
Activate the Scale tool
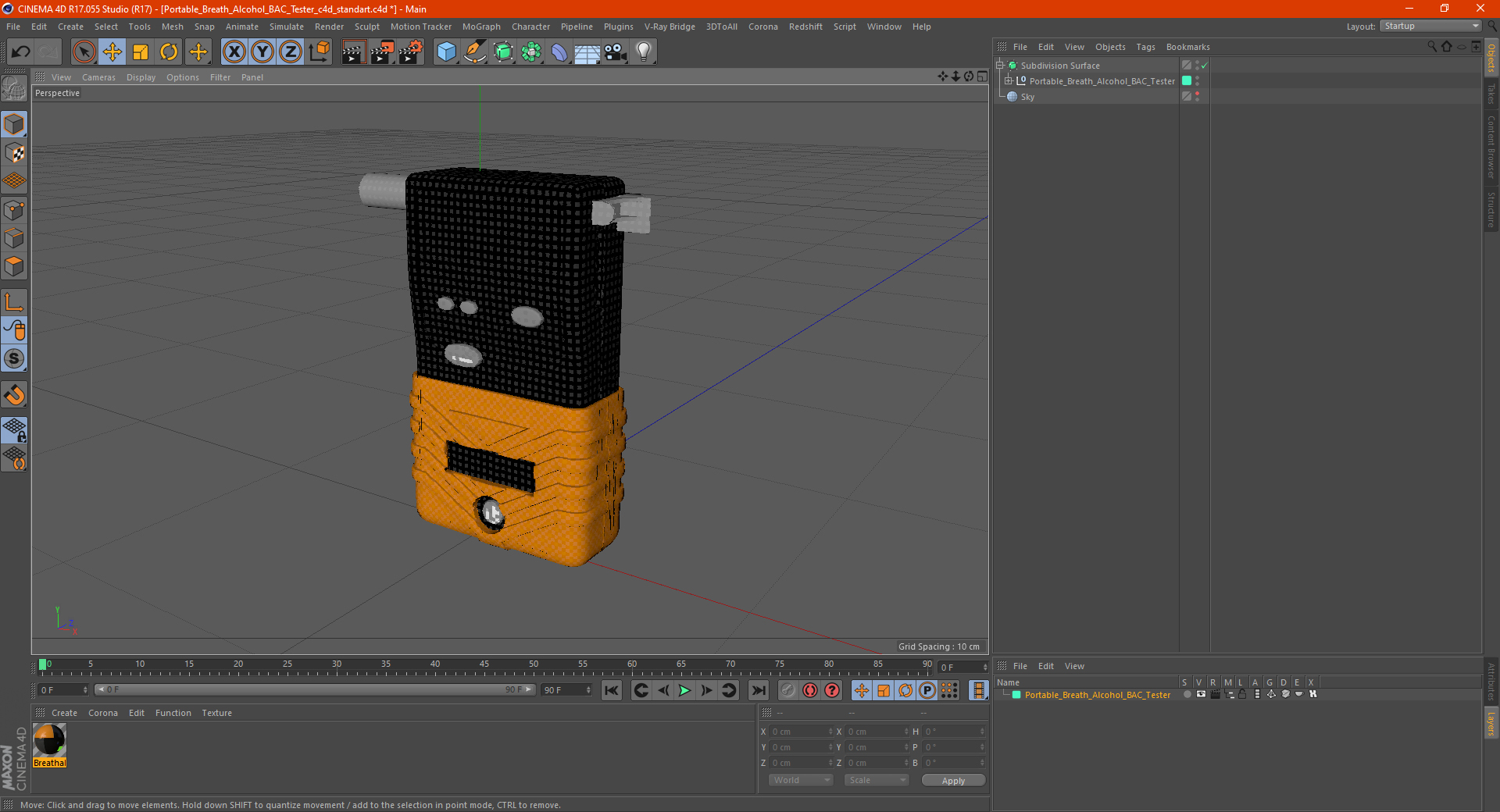(141, 52)
